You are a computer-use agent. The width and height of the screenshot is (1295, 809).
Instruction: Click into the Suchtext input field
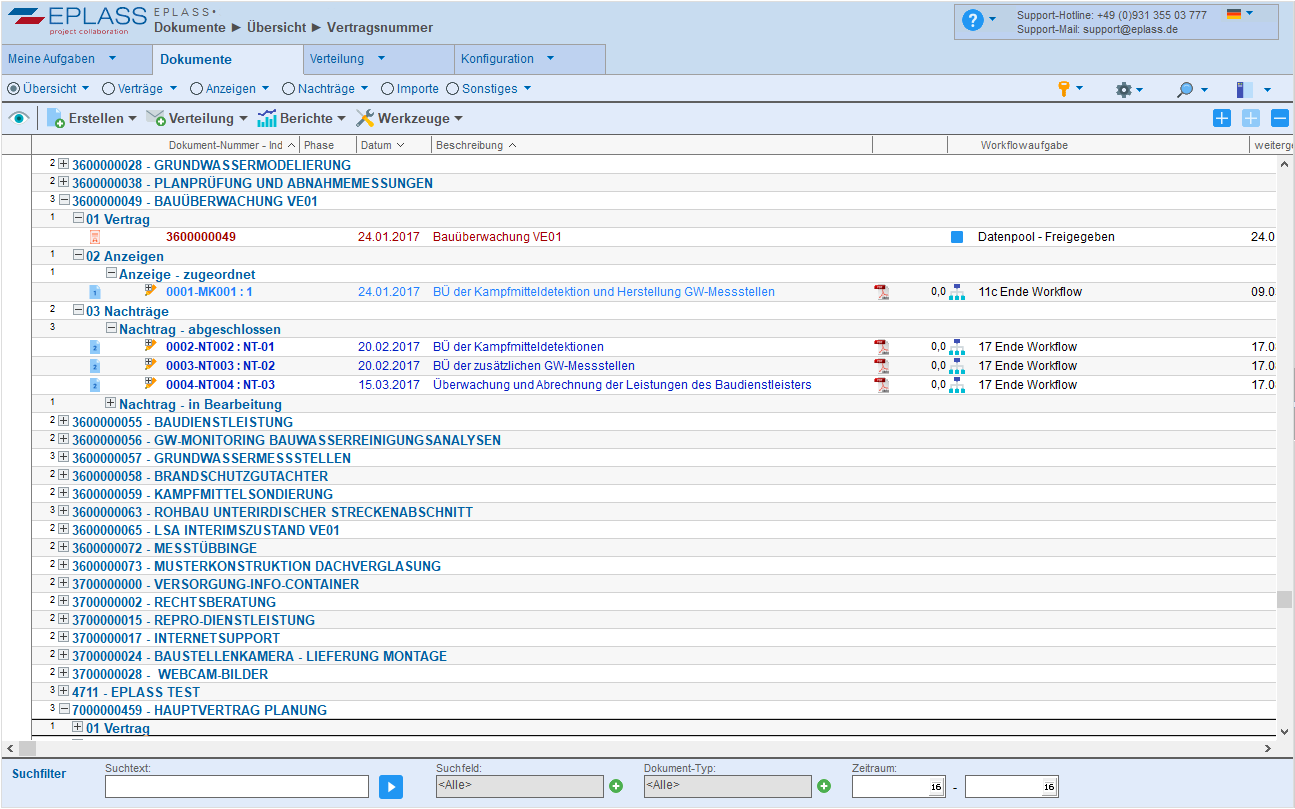[236, 787]
